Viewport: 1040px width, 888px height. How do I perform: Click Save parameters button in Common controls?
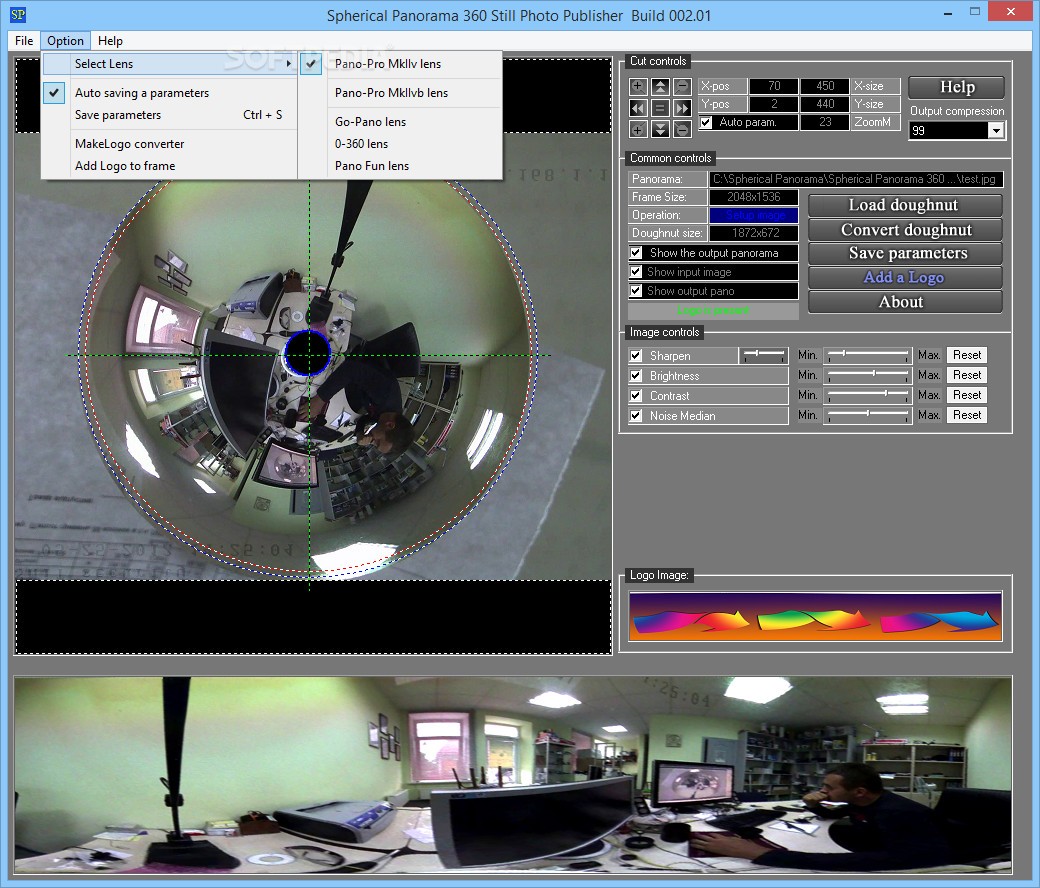point(905,253)
